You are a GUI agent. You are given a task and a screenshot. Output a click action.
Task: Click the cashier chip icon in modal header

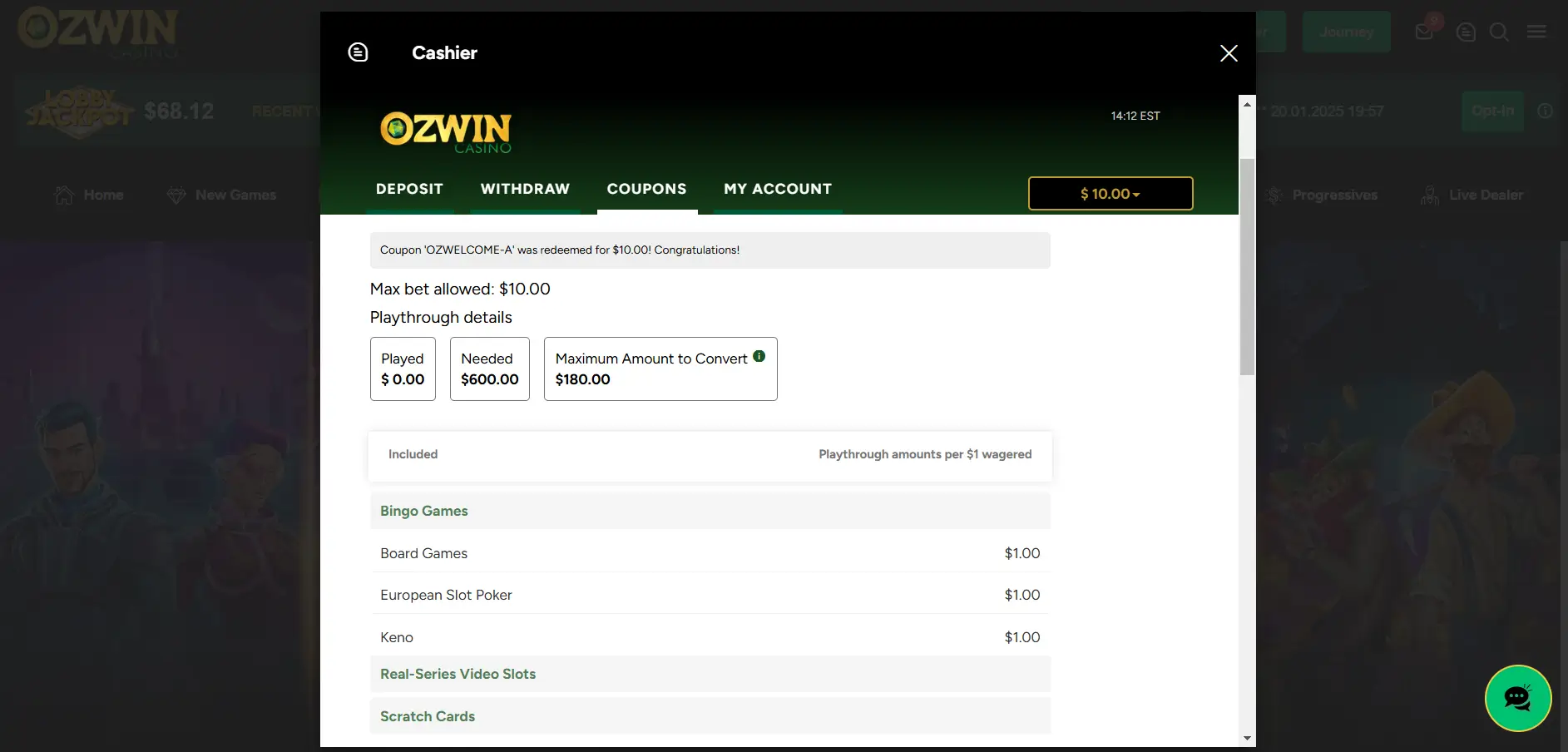(358, 52)
